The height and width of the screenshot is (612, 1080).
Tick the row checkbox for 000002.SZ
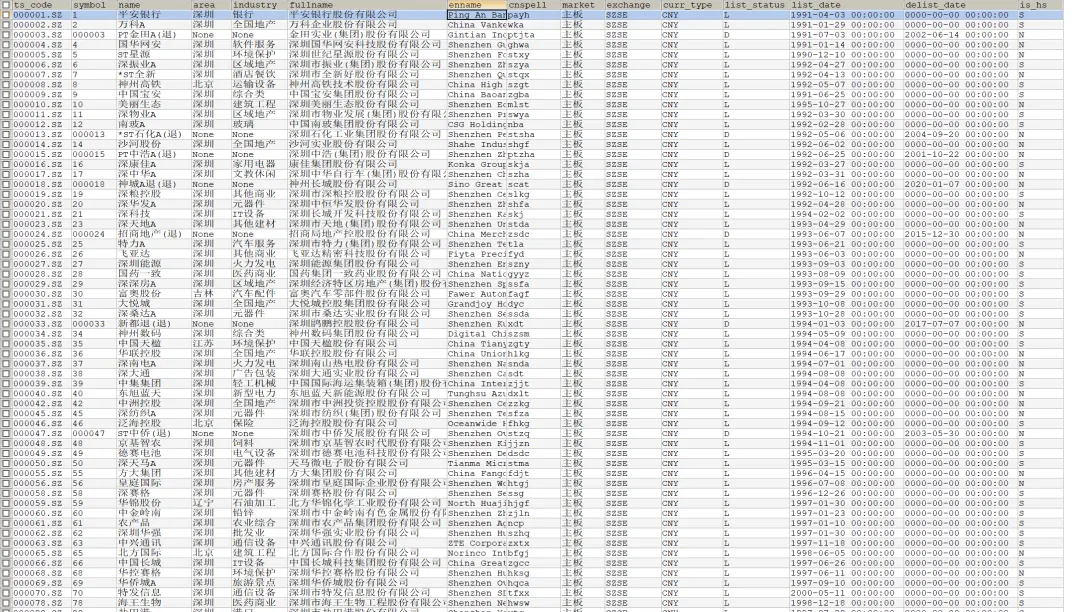tap(6, 24)
